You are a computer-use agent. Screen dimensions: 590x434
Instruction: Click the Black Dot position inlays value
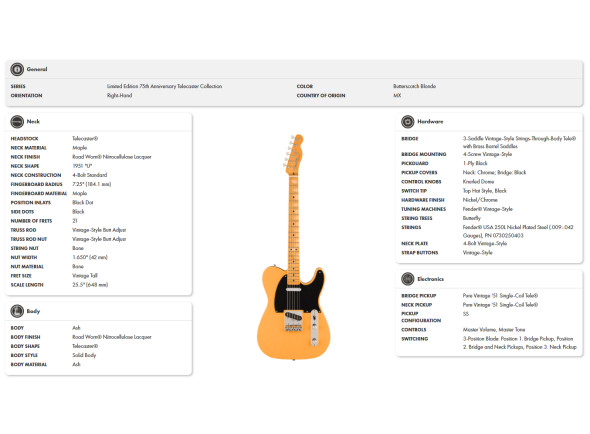point(82,203)
